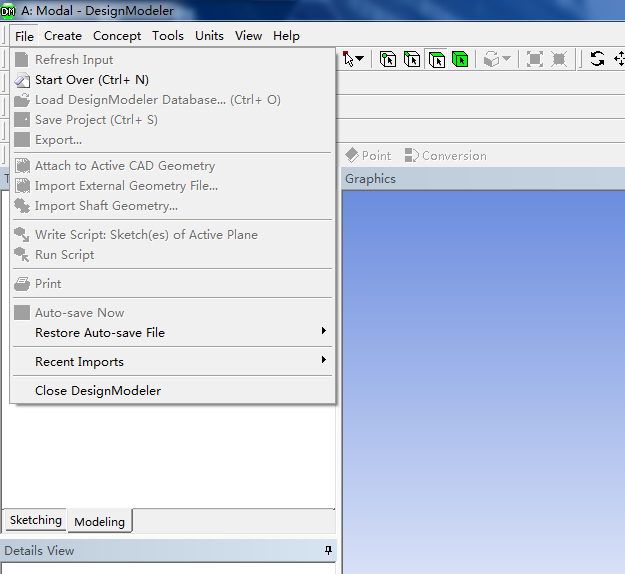Click the DesignModeler DM title bar icon
625x574 pixels.
(x=8, y=11)
